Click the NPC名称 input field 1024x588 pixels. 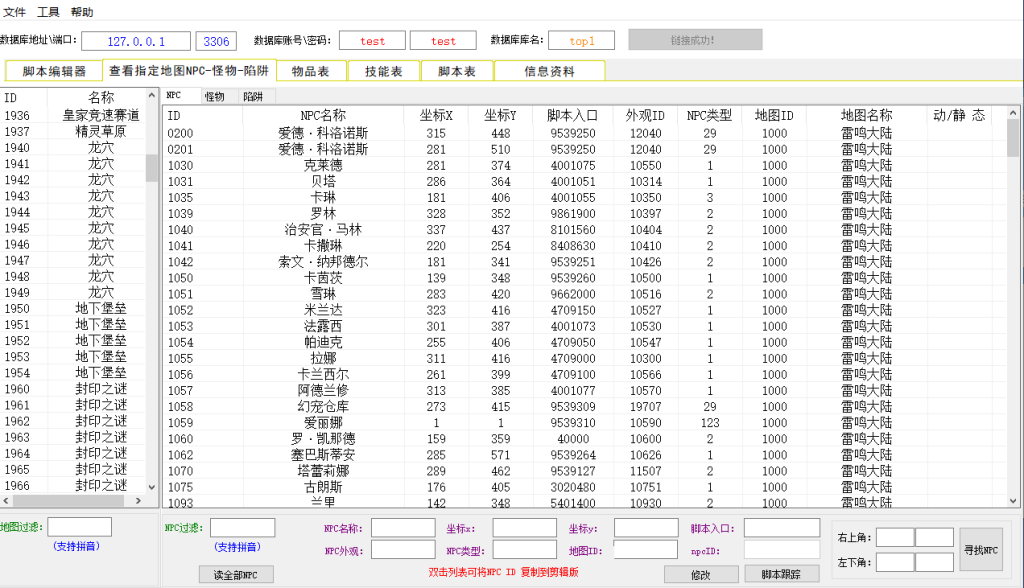[x=403, y=528]
